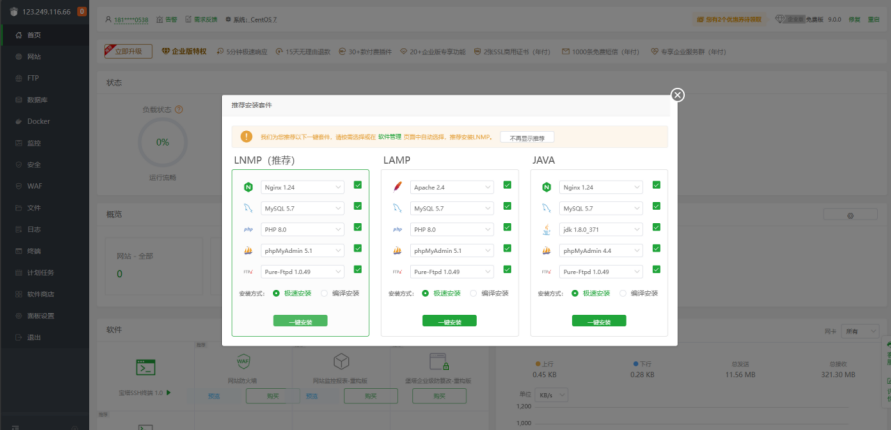The height and width of the screenshot is (430, 891).
Task: Click 一键安装 button in LAMP panel
Action: click(449, 321)
